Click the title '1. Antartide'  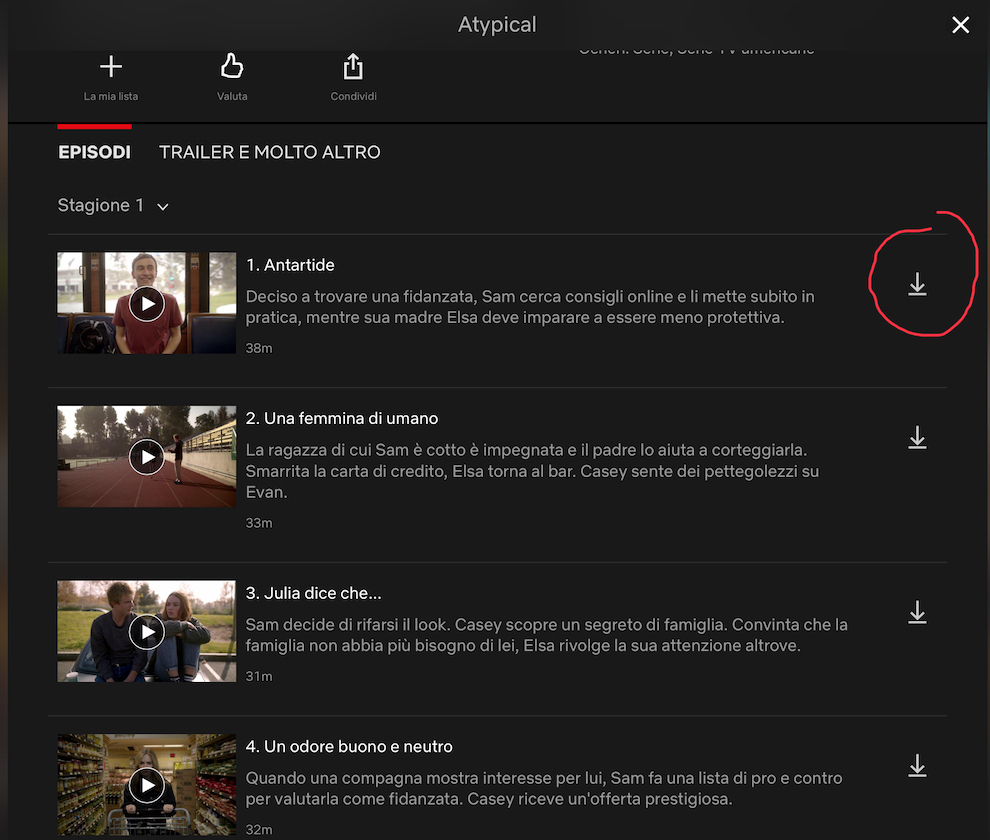290,265
